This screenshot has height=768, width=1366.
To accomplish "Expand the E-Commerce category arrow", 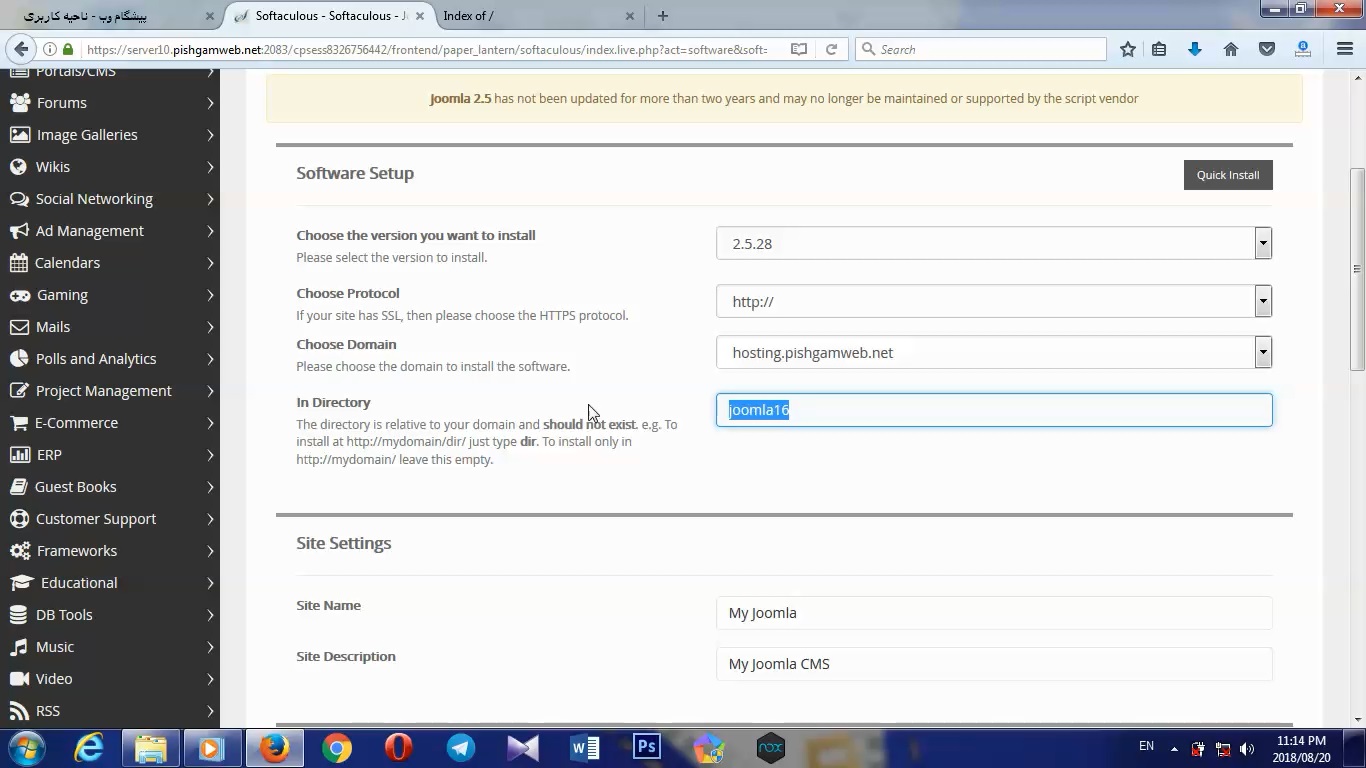I will (210, 423).
